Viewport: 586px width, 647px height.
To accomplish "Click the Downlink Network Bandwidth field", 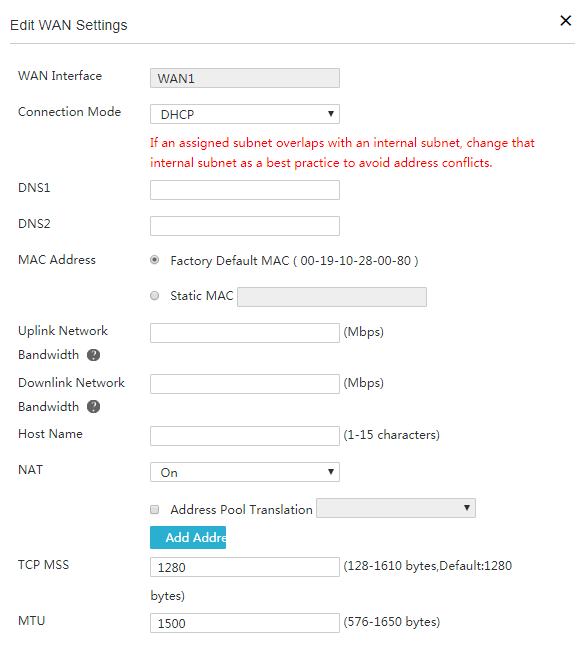I will 245,384.
